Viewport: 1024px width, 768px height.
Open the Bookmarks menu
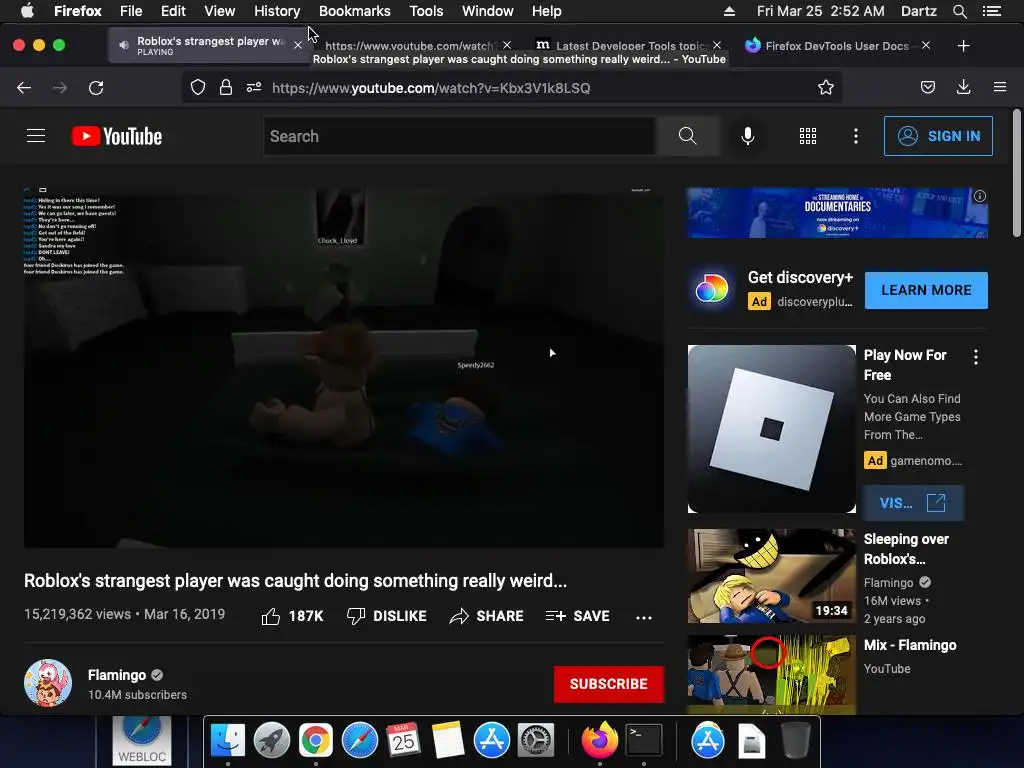(355, 11)
